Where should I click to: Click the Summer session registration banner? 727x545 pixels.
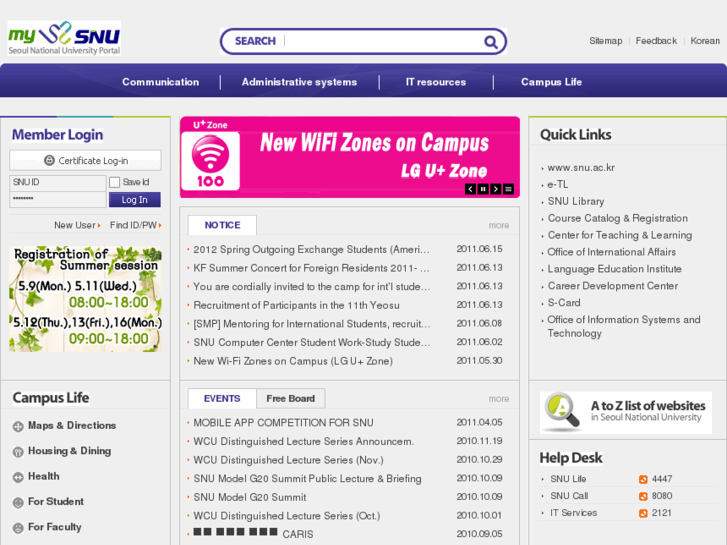[x=85, y=299]
